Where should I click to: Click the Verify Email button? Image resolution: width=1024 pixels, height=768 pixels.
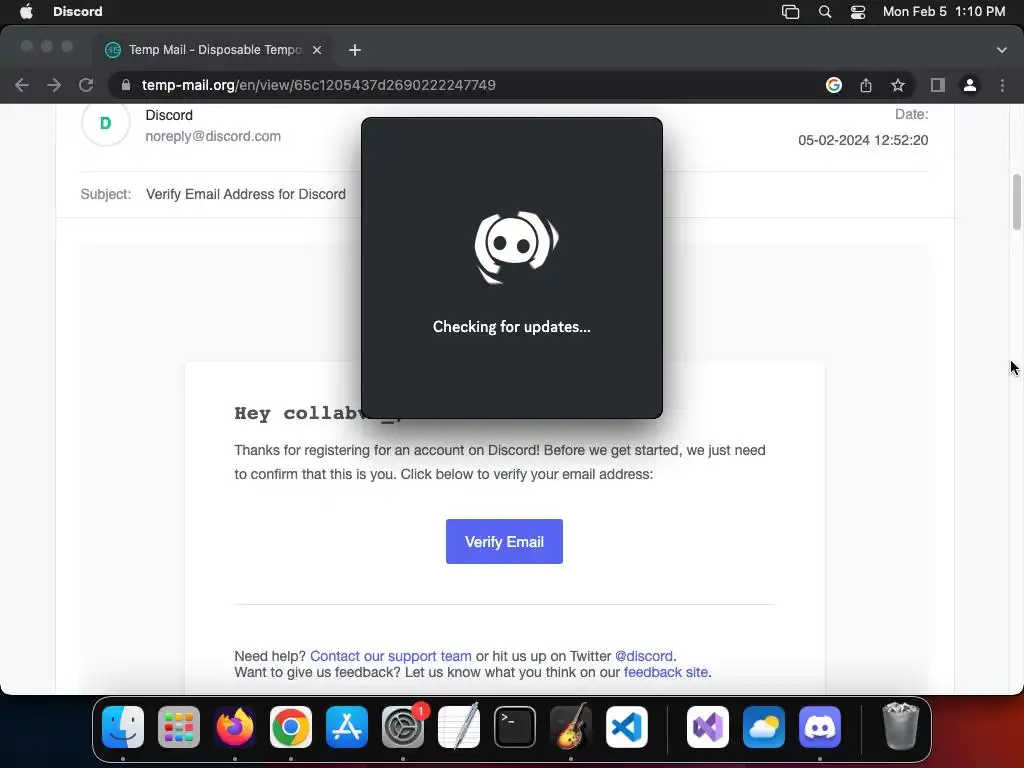tap(504, 541)
